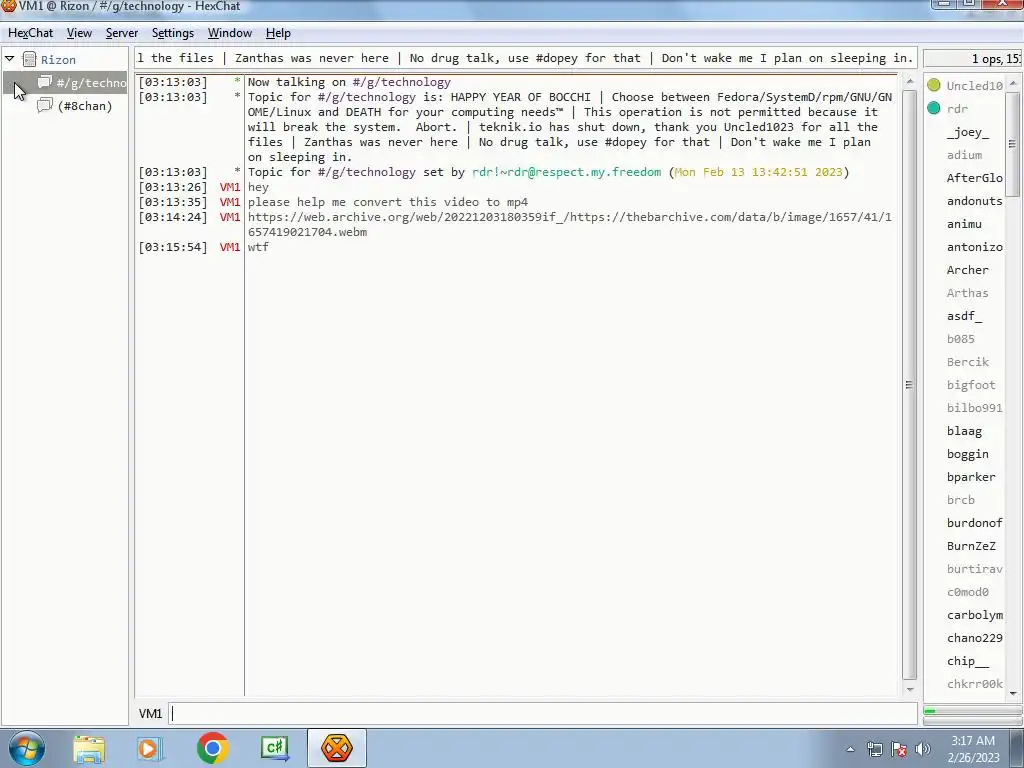The width and height of the screenshot is (1024, 768).
Task: Select user bparker in user list
Action: tap(971, 477)
